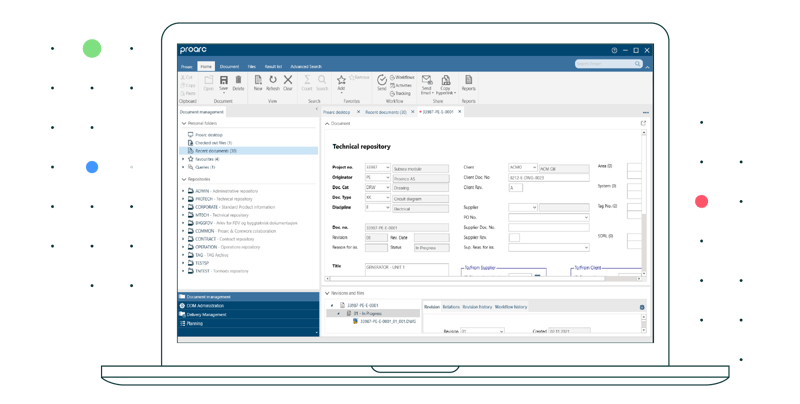Open the Recent documents (30) tab
The height and width of the screenshot is (404, 800).
pos(386,112)
